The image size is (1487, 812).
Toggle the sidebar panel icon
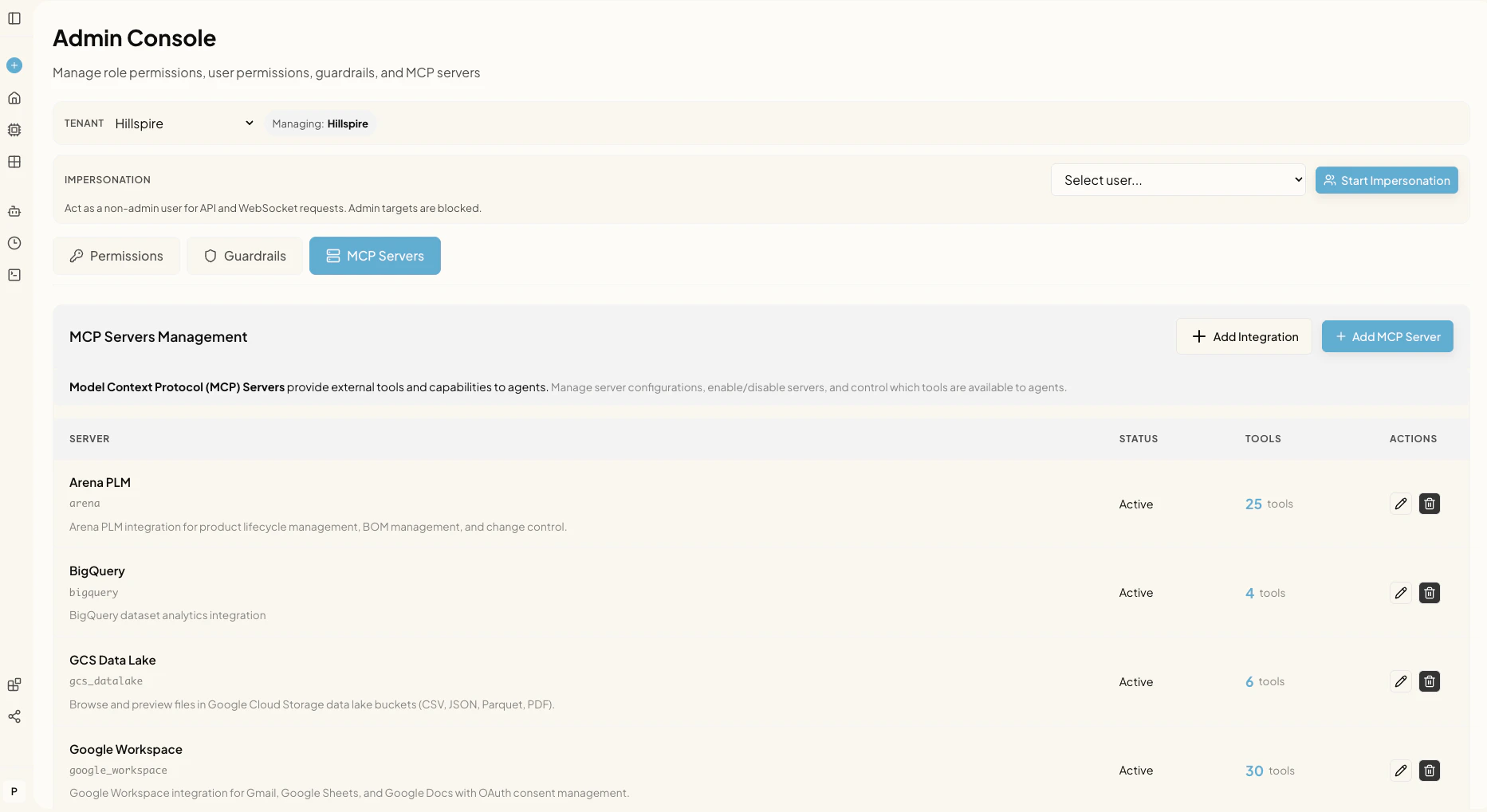14,18
